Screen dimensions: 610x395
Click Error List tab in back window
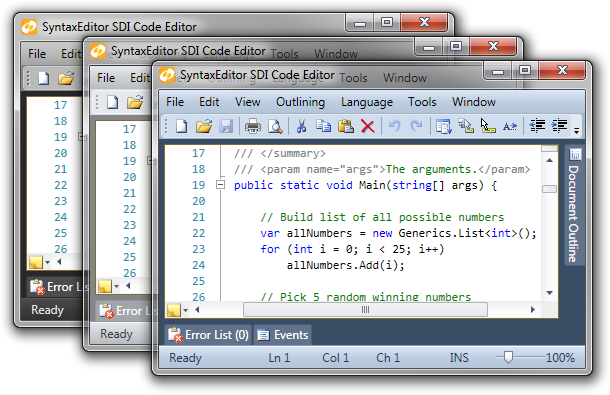(58, 287)
